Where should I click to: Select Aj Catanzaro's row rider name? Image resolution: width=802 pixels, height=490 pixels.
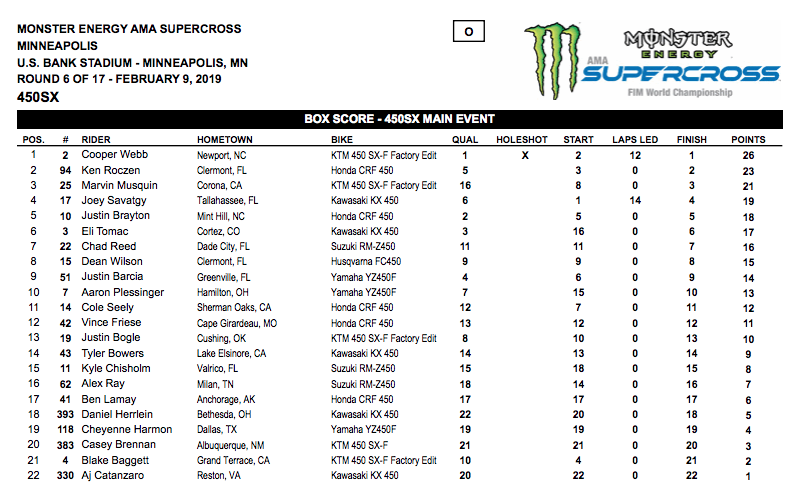coord(112,475)
